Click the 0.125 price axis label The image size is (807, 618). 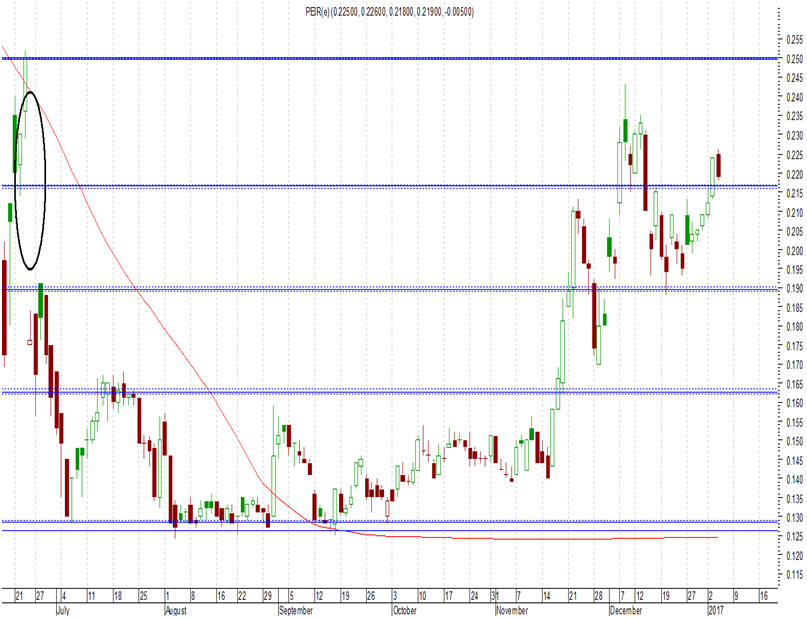[x=795, y=537]
